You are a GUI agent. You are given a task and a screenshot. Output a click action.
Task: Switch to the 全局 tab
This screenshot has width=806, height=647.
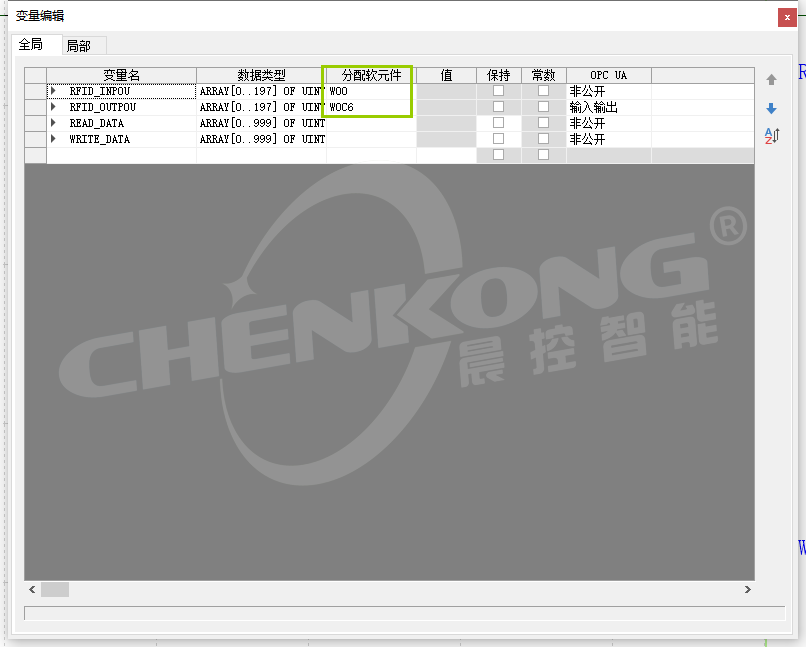click(x=31, y=45)
